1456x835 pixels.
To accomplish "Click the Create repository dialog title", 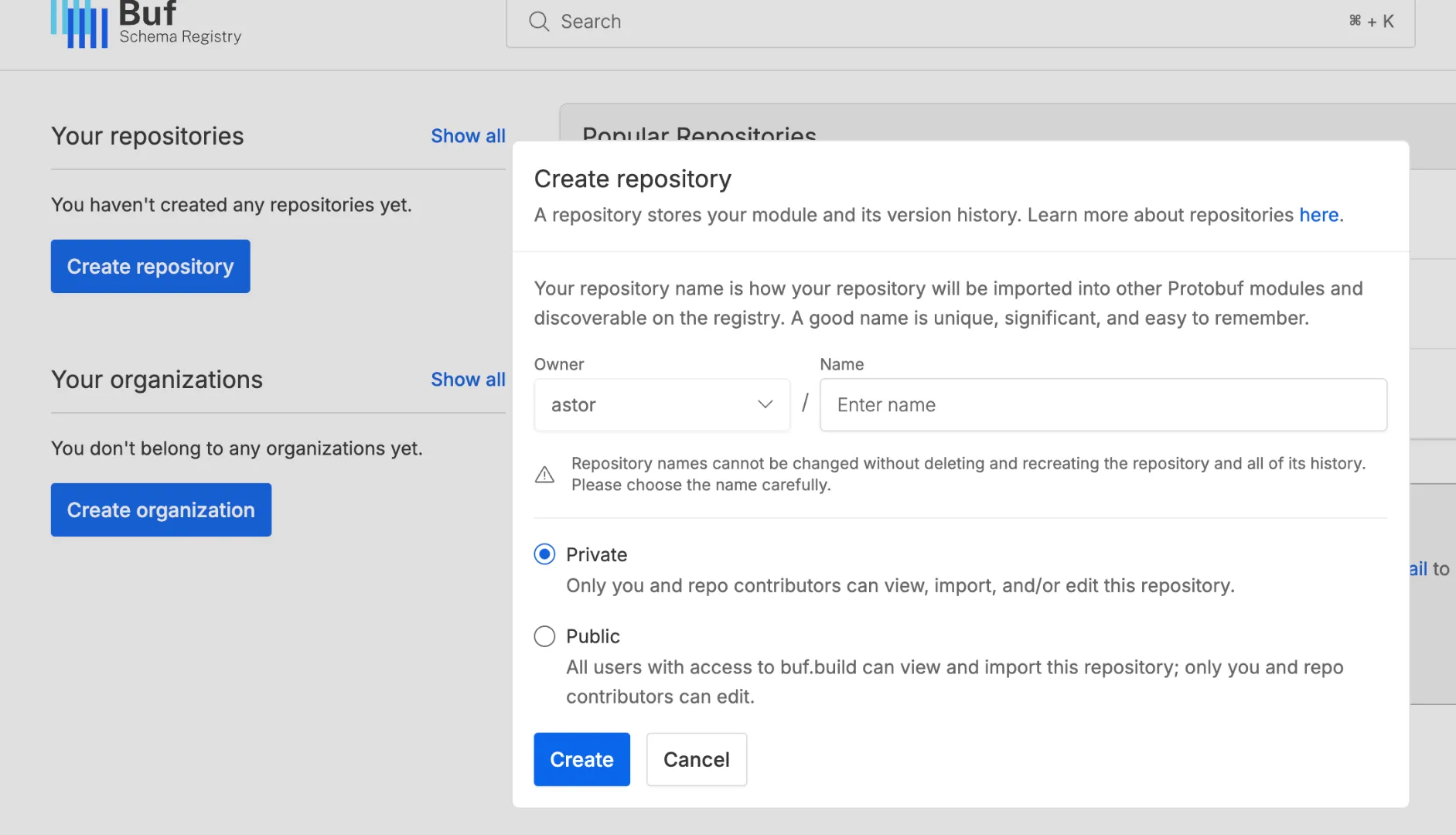I will (633, 179).
